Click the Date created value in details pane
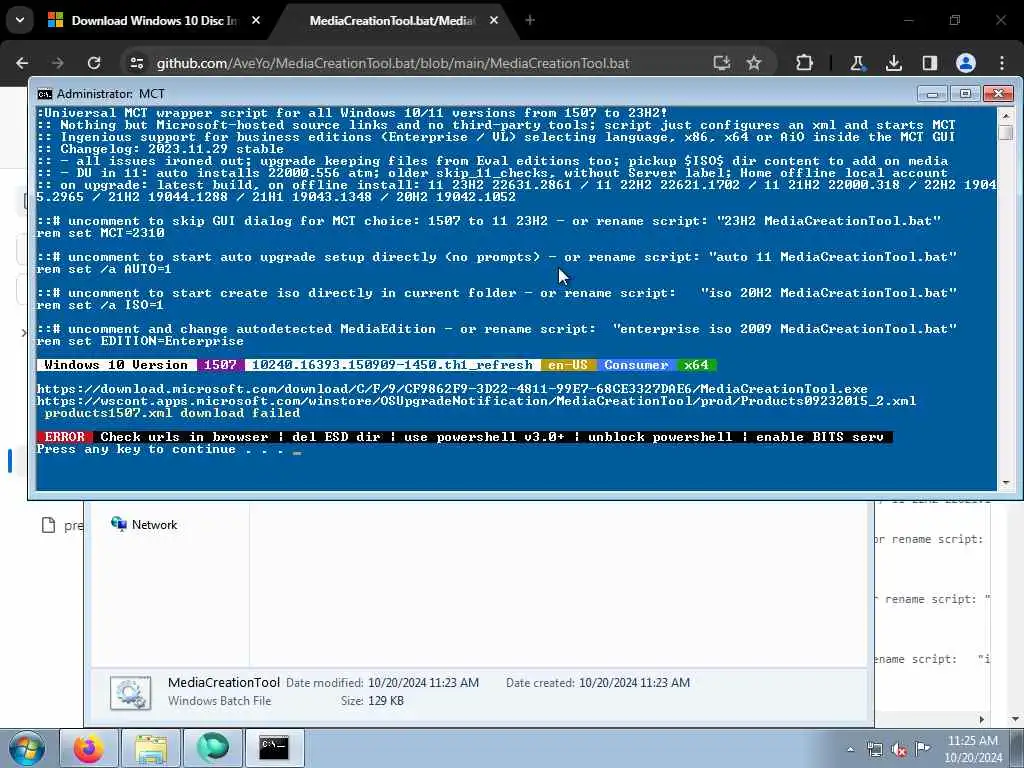1024x768 pixels. pyautogui.click(x=634, y=683)
